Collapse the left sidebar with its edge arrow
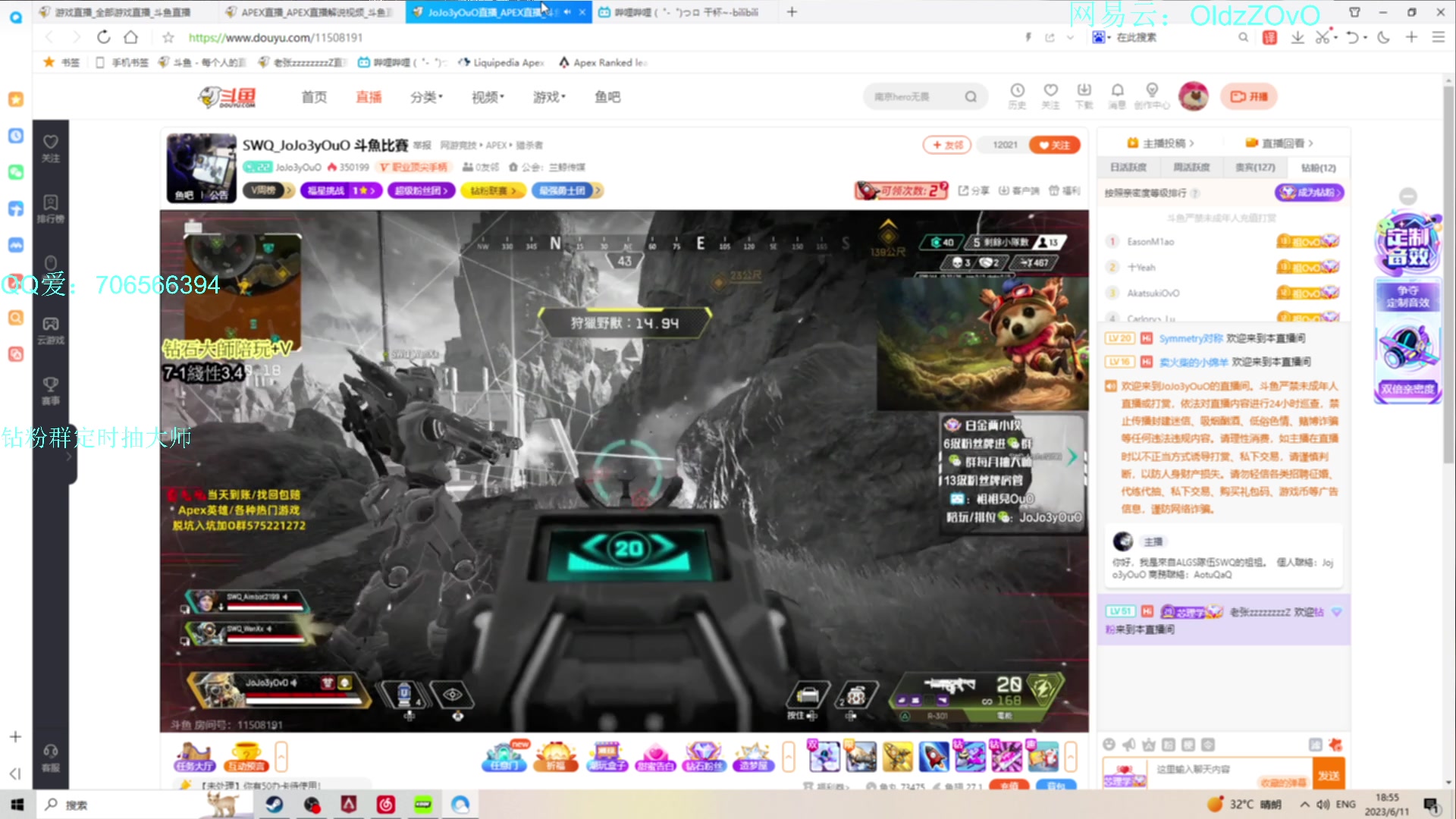This screenshot has height=819, width=1456. 71,457
